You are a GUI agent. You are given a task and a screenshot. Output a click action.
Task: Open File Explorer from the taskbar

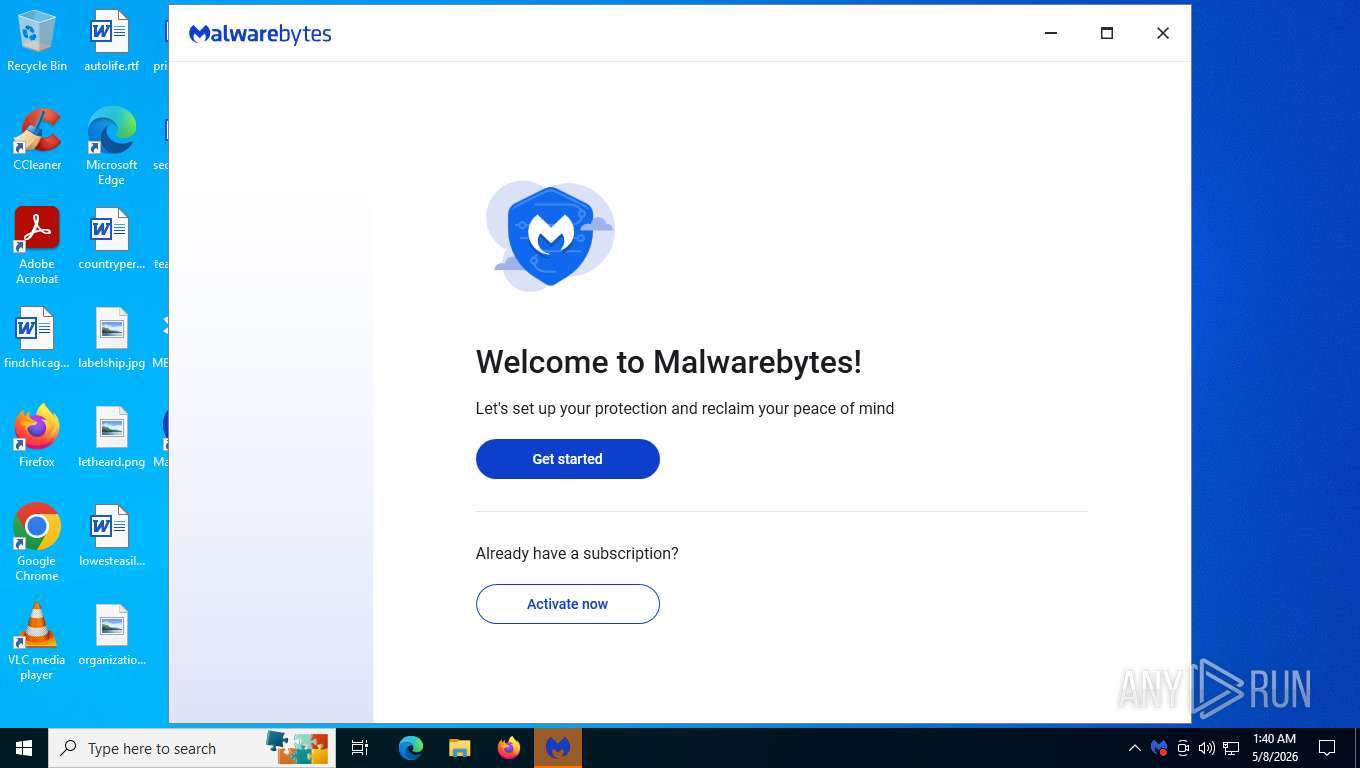tap(459, 748)
